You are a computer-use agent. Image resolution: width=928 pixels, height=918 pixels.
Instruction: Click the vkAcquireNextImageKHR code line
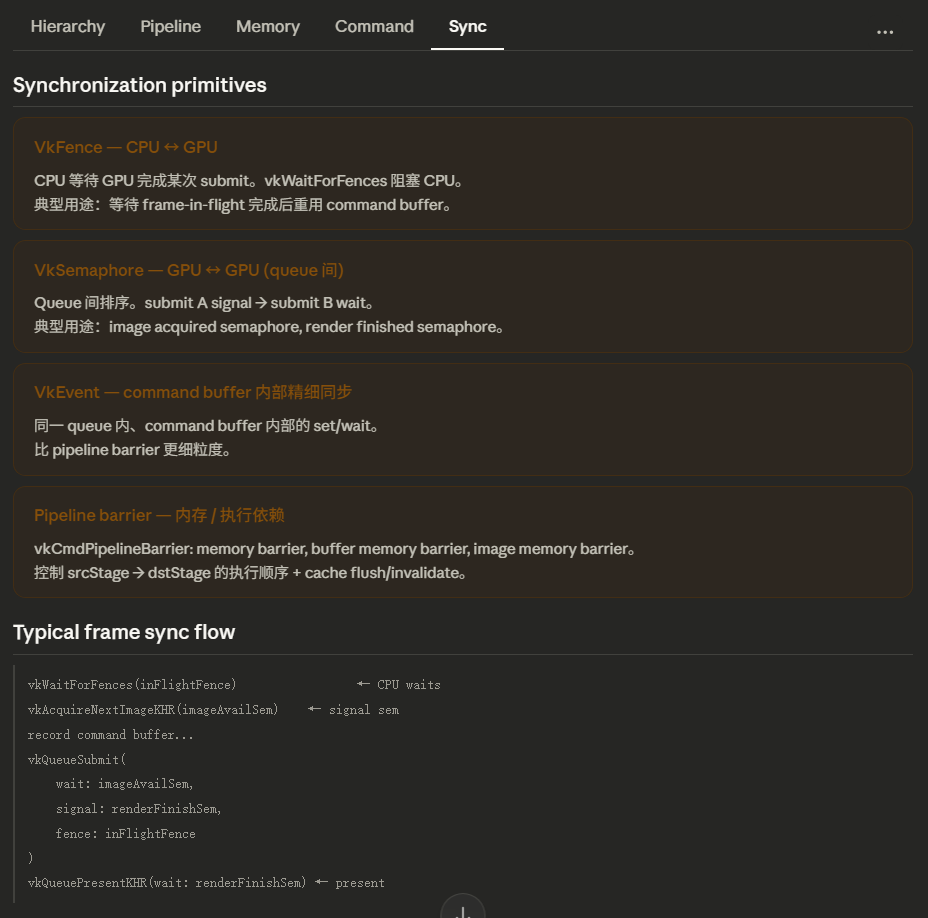[153, 710]
